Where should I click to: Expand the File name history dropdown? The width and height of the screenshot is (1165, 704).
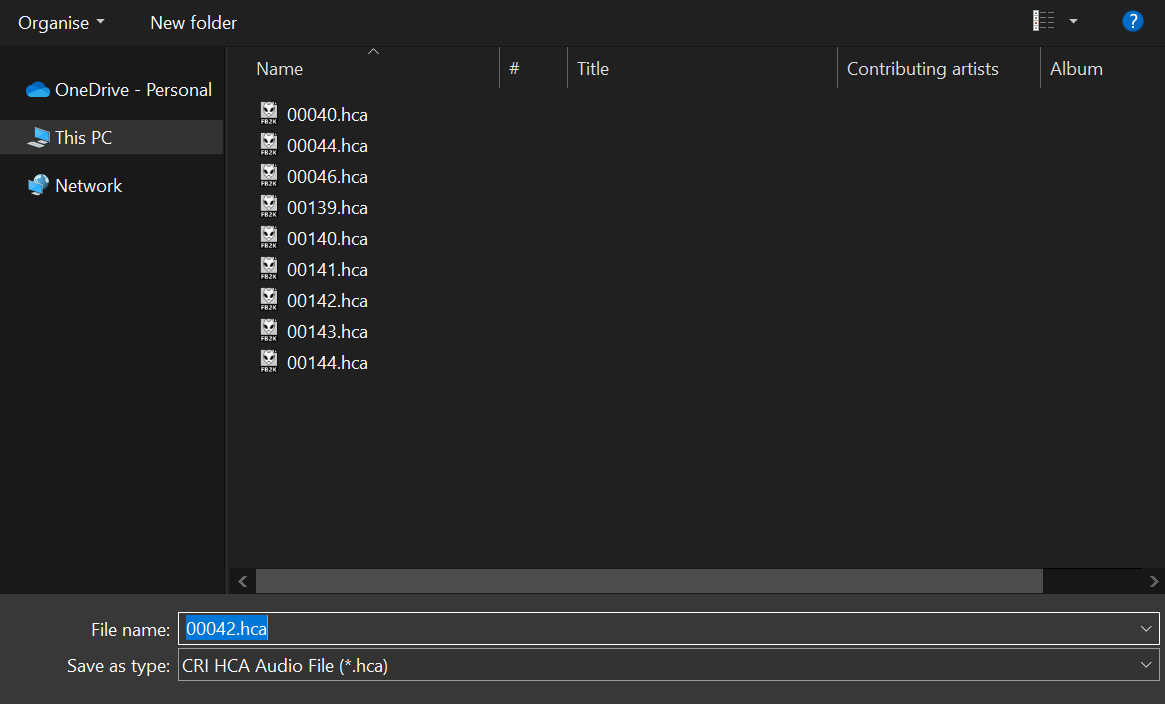1146,629
